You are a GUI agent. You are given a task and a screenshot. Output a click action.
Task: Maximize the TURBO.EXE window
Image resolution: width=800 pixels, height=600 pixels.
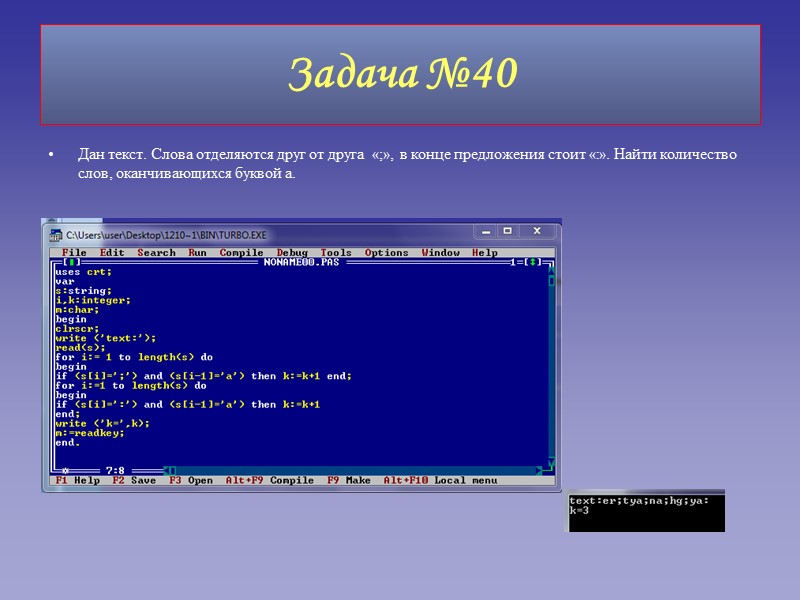[x=508, y=231]
